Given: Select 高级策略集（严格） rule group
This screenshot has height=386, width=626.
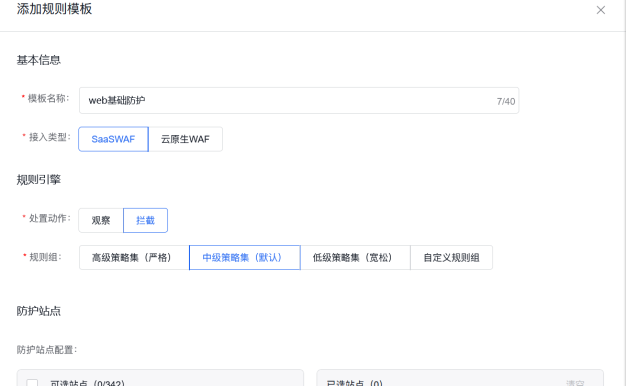Looking at the screenshot, I should 134,257.
